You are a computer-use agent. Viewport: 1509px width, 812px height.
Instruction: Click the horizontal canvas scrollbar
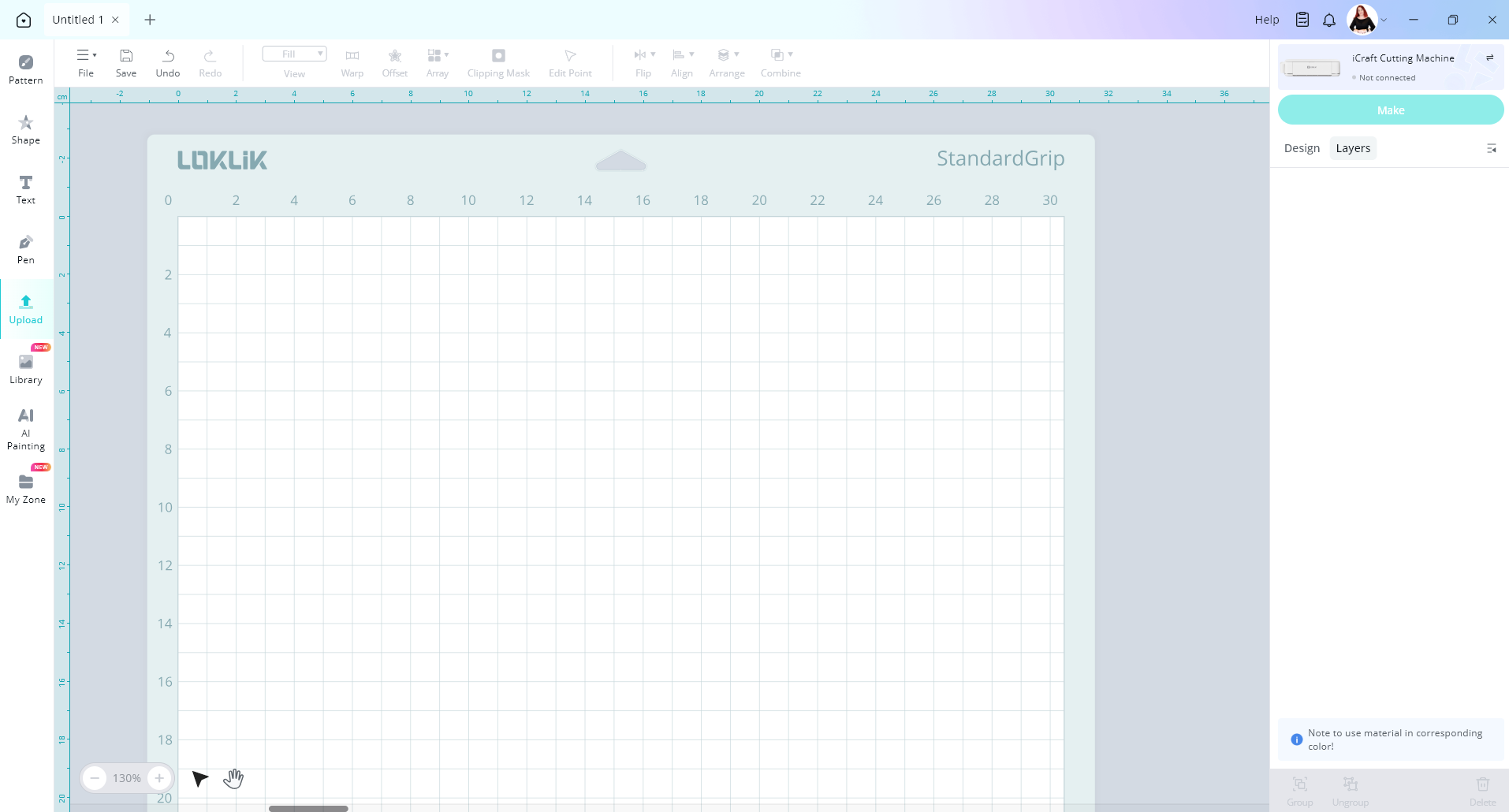308,808
